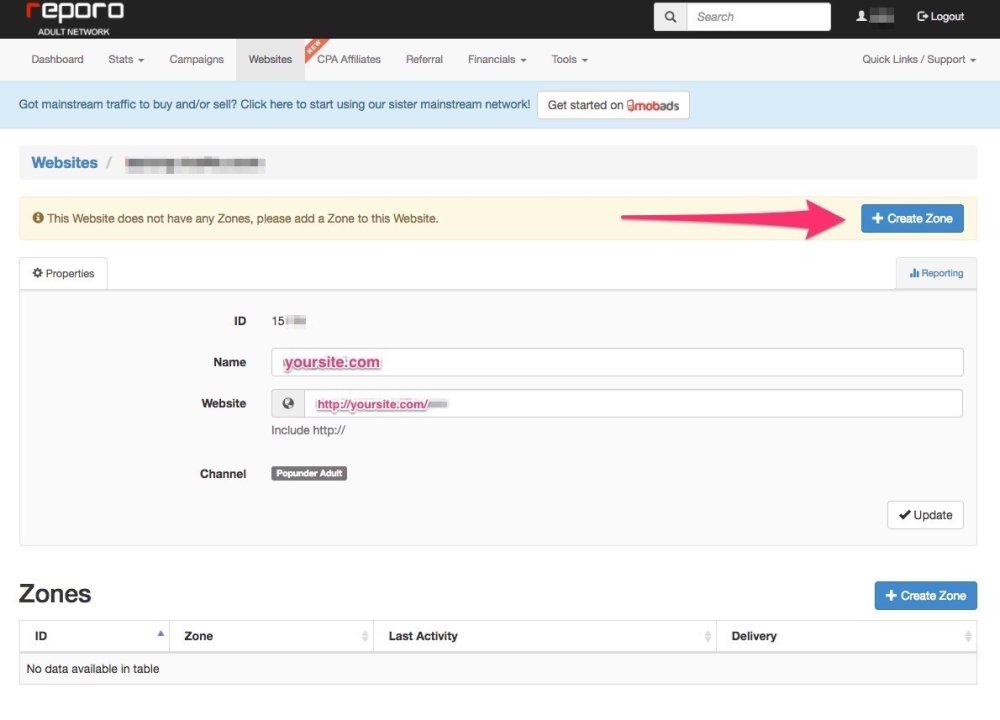Click the Name input field
Viewport: 1000px width, 720px height.
click(x=617, y=362)
